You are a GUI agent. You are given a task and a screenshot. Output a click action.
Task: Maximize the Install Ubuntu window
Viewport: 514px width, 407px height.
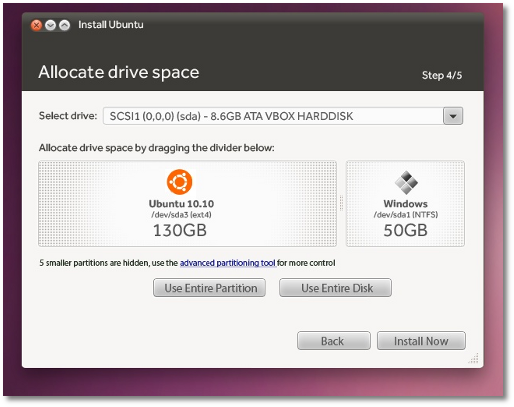click(x=64, y=25)
